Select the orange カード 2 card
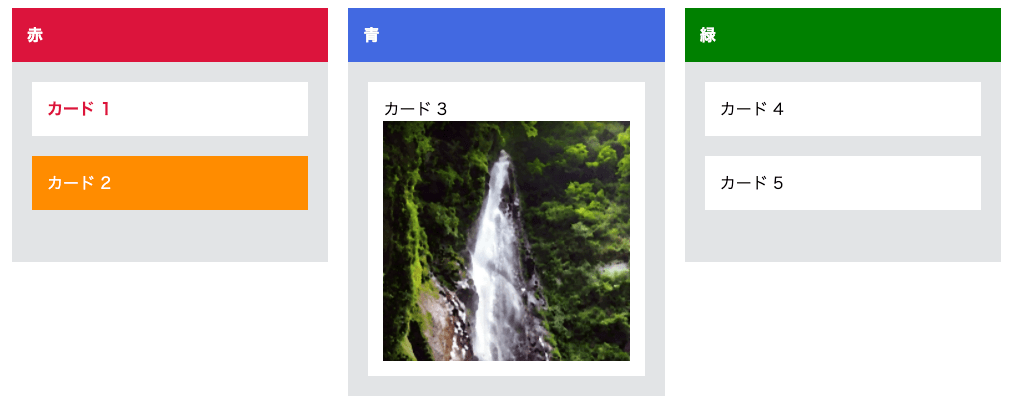 click(x=170, y=183)
